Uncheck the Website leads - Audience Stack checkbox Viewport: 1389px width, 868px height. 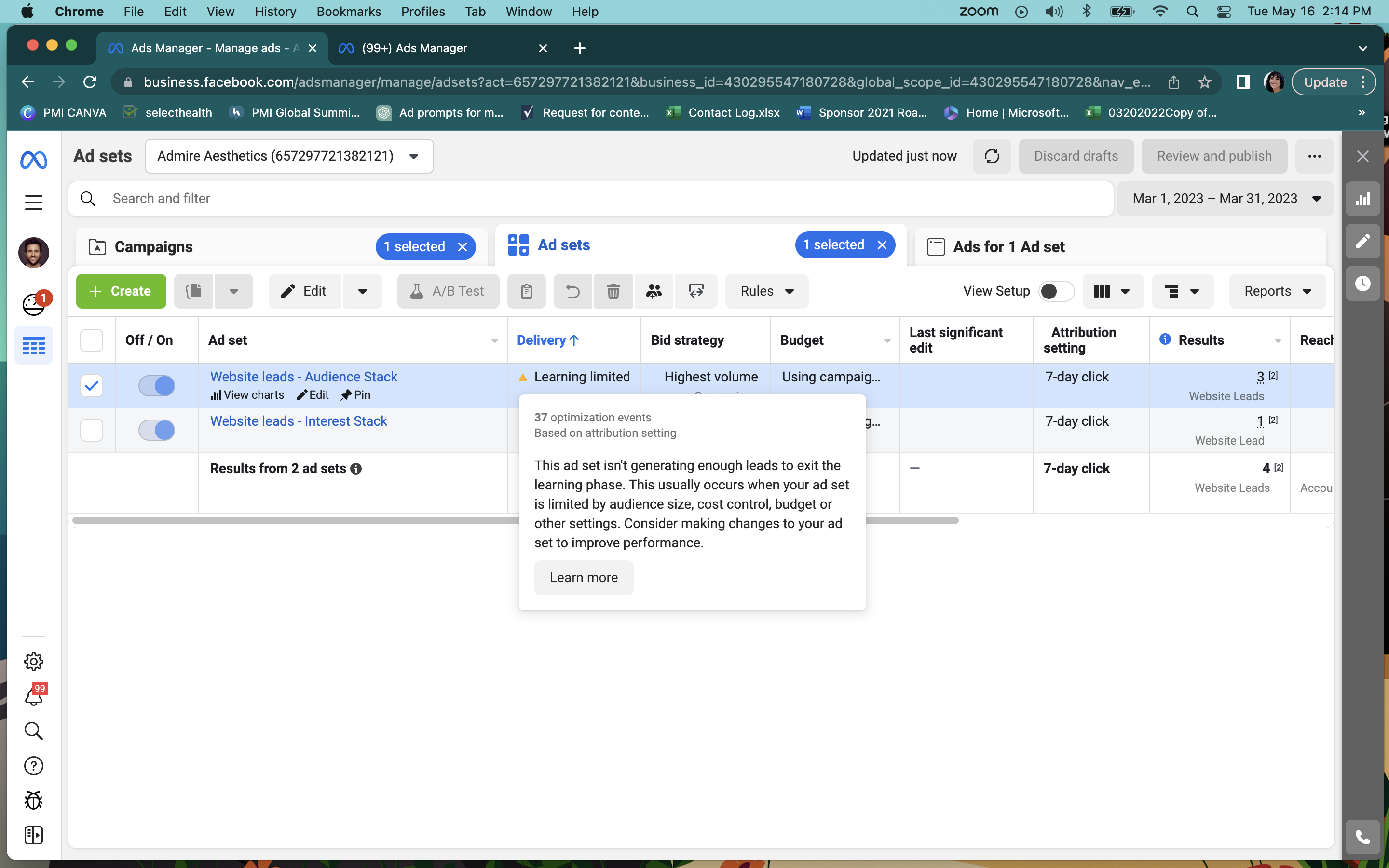92,386
